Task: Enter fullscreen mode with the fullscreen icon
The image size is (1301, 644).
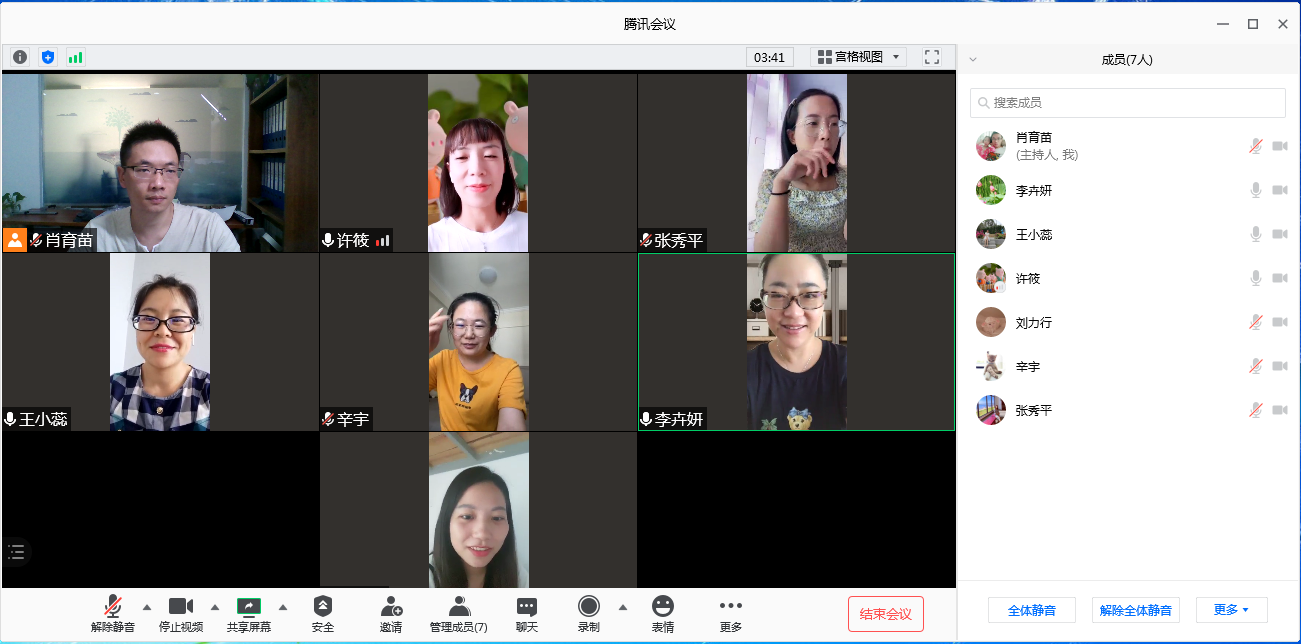Action: point(932,57)
